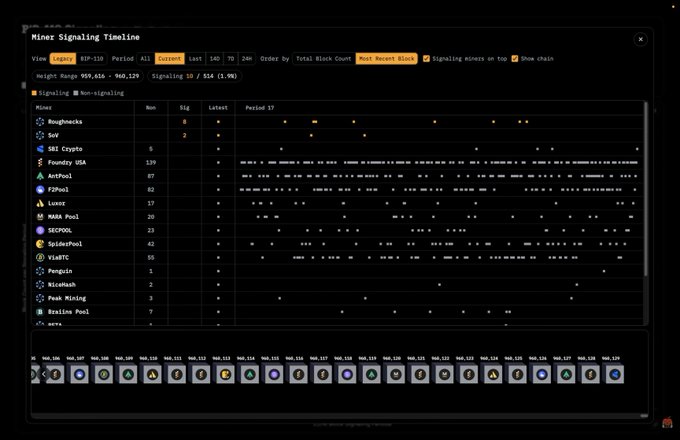The image size is (680, 440).
Task: Click ViaBTC non-signaling count 55
Action: coord(151,257)
